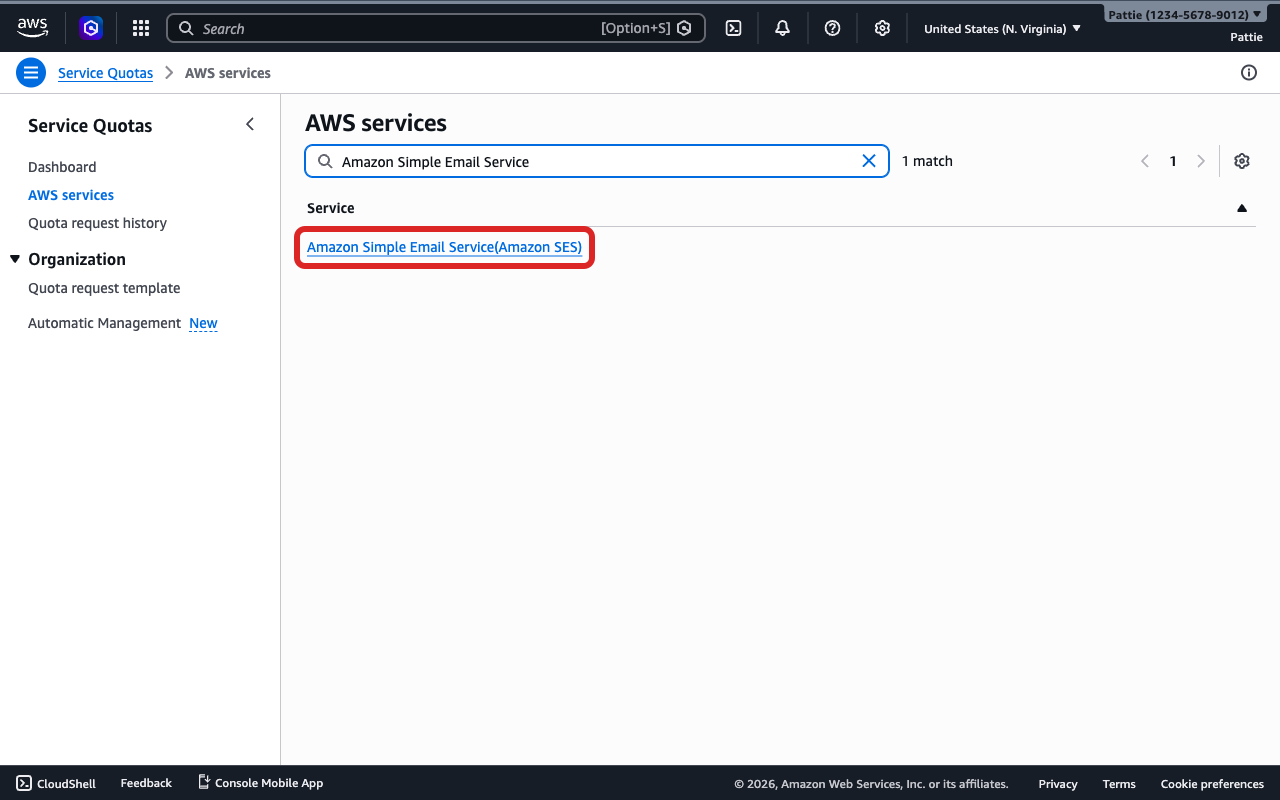Open Quota request template
This screenshot has width=1280, height=800.
pyautogui.click(x=104, y=288)
